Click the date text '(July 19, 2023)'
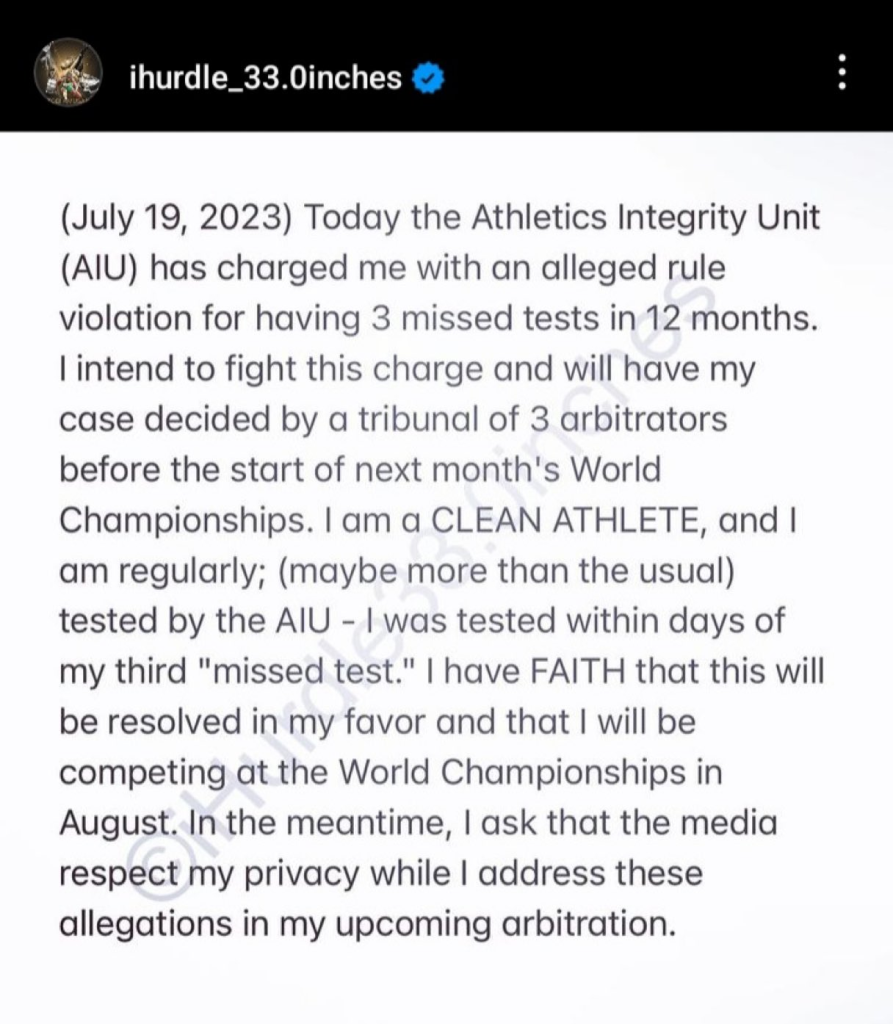This screenshot has height=1024, width=893. click(176, 218)
